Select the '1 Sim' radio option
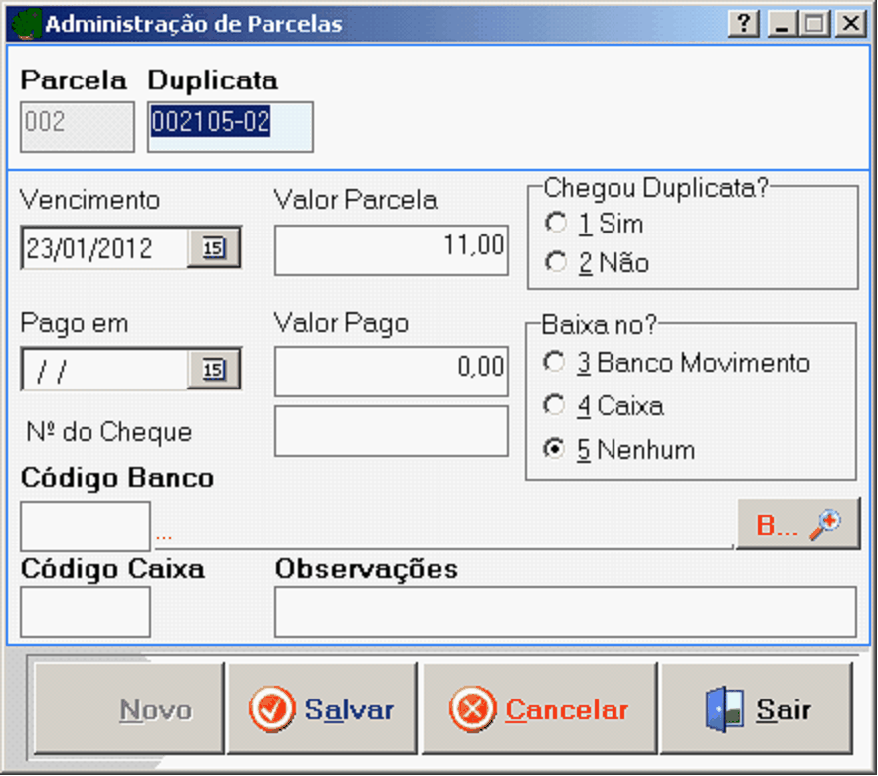This screenshot has height=776, width=878. click(x=555, y=223)
